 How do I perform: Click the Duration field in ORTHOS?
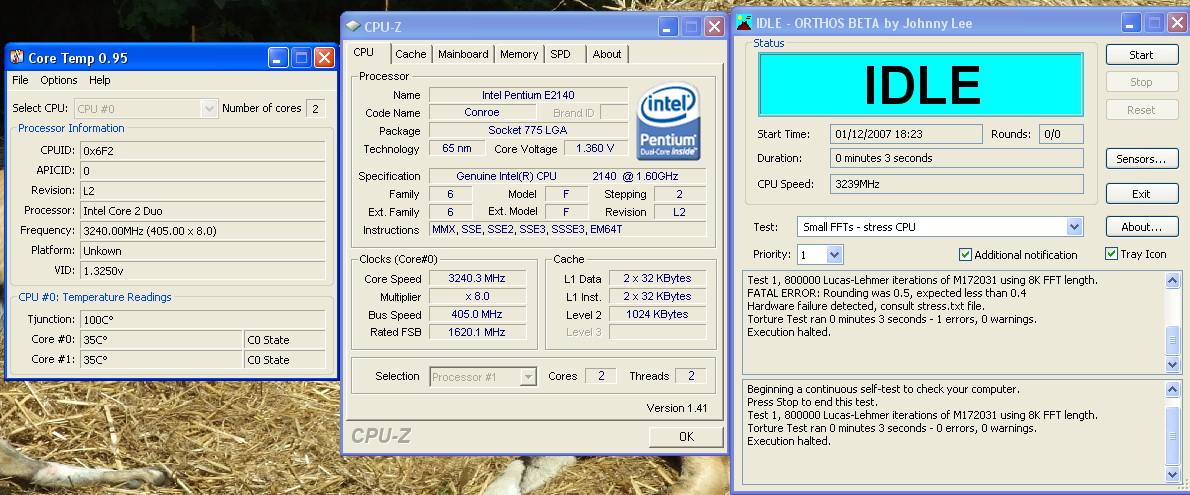click(956, 158)
